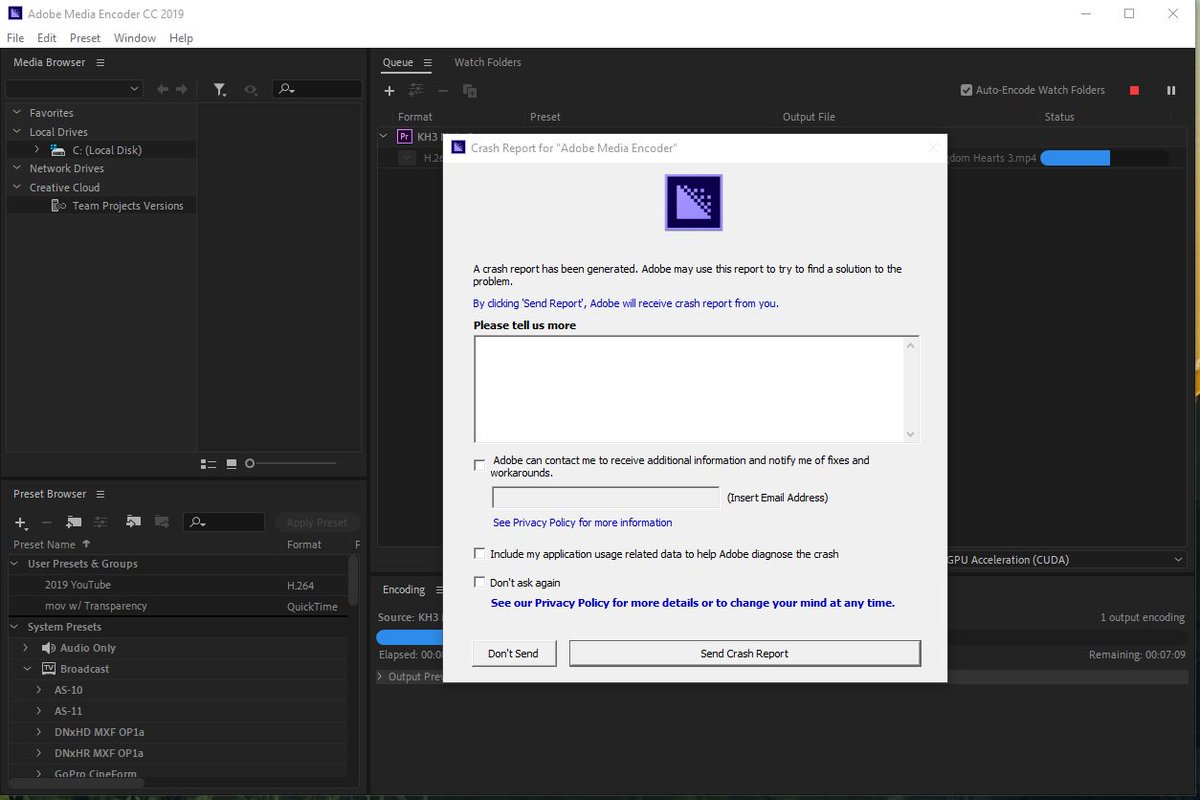Open the Help menu
Screen dimensions: 1200x800
pyautogui.click(x=181, y=38)
